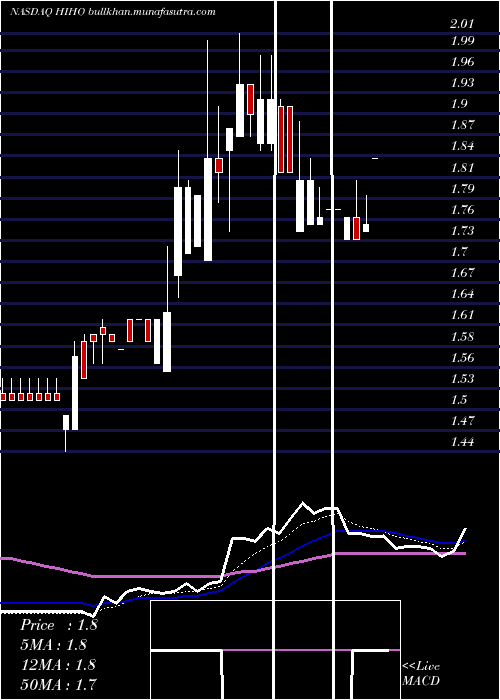Screen dimensions: 500x700
Task: Click the 1.5 price axis label
Action: 459,400
